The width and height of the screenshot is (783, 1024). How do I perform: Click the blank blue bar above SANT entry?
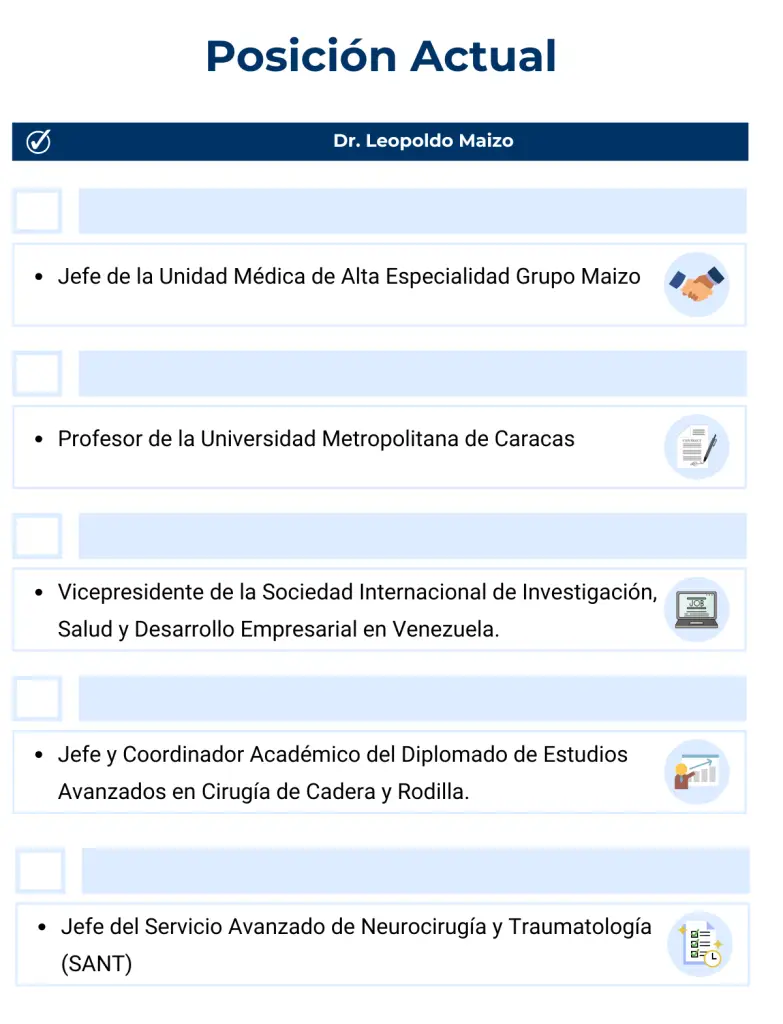click(x=415, y=871)
